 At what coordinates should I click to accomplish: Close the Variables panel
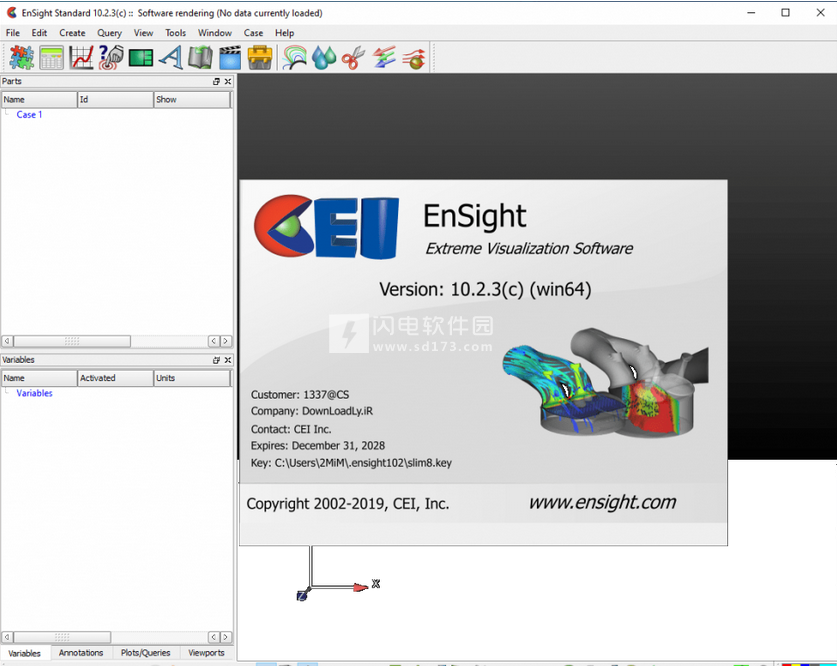228,360
